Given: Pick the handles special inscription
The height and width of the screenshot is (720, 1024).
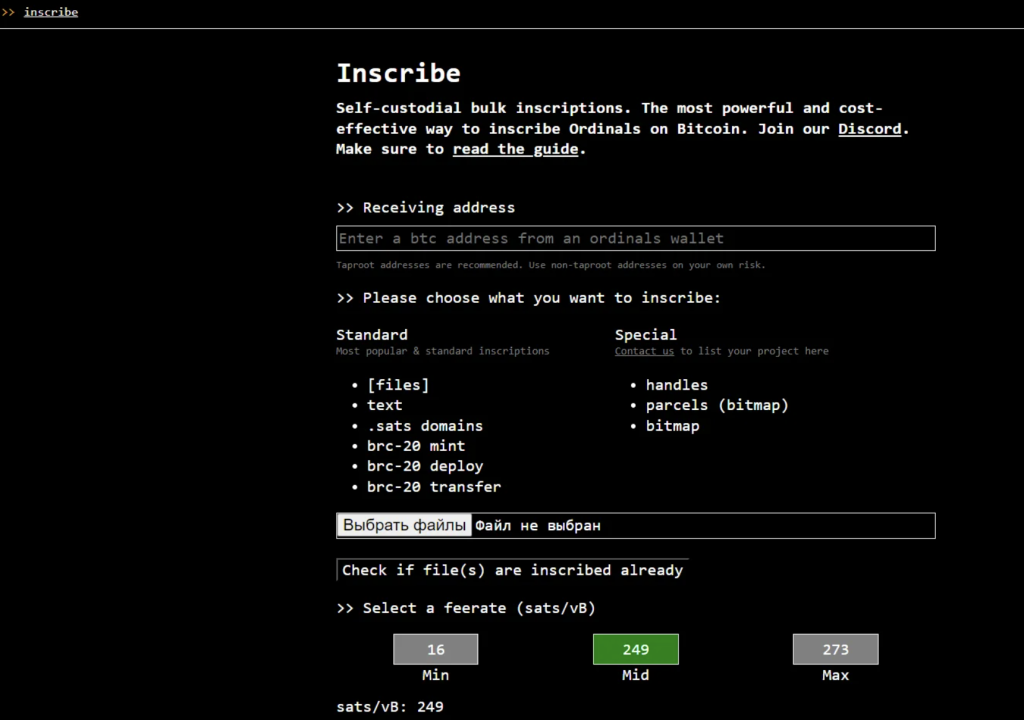Looking at the screenshot, I should pyautogui.click(x=677, y=385).
